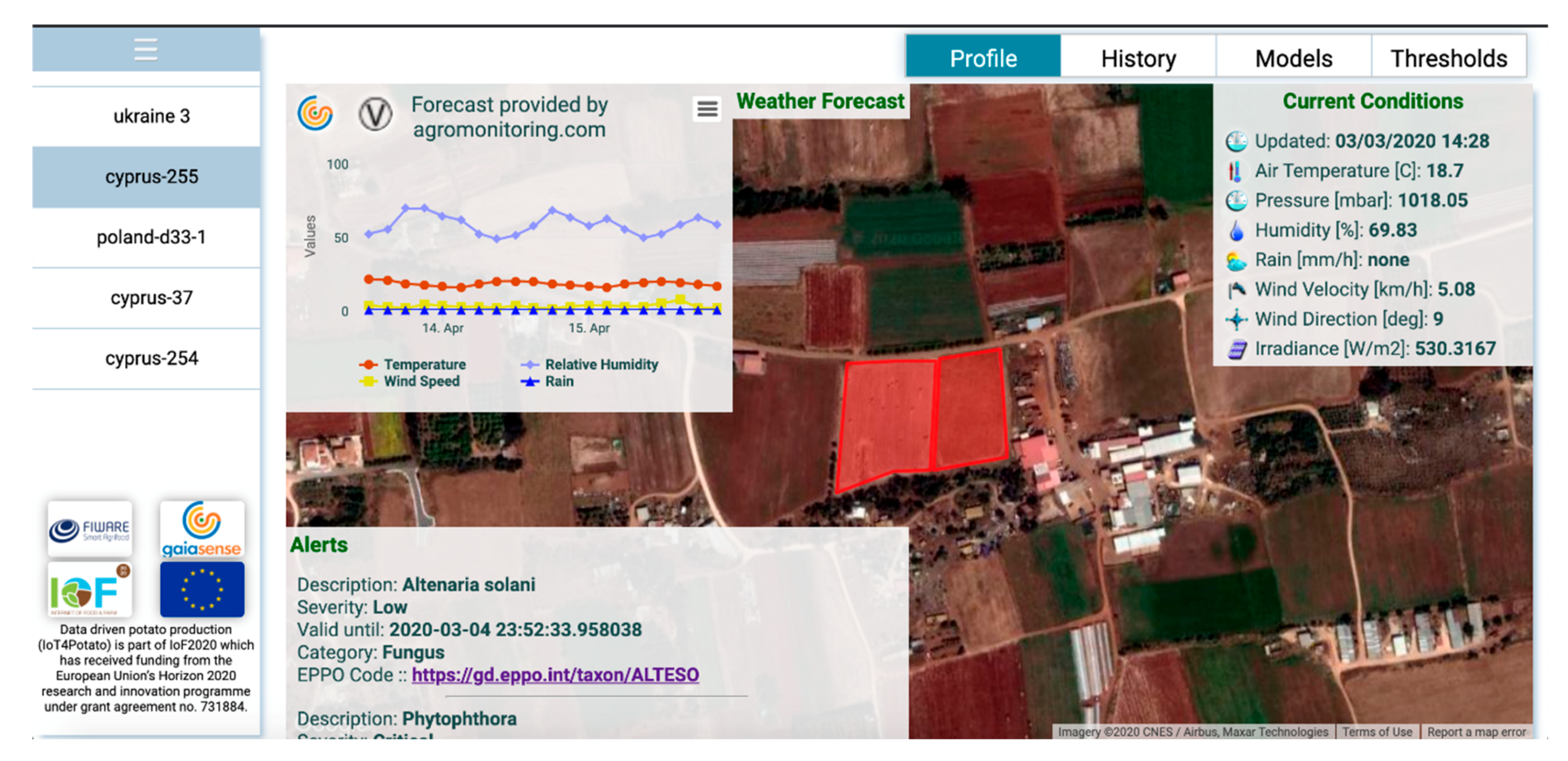The width and height of the screenshot is (1568, 761).
Task: Click the Weather Forecast heading
Action: tap(820, 101)
